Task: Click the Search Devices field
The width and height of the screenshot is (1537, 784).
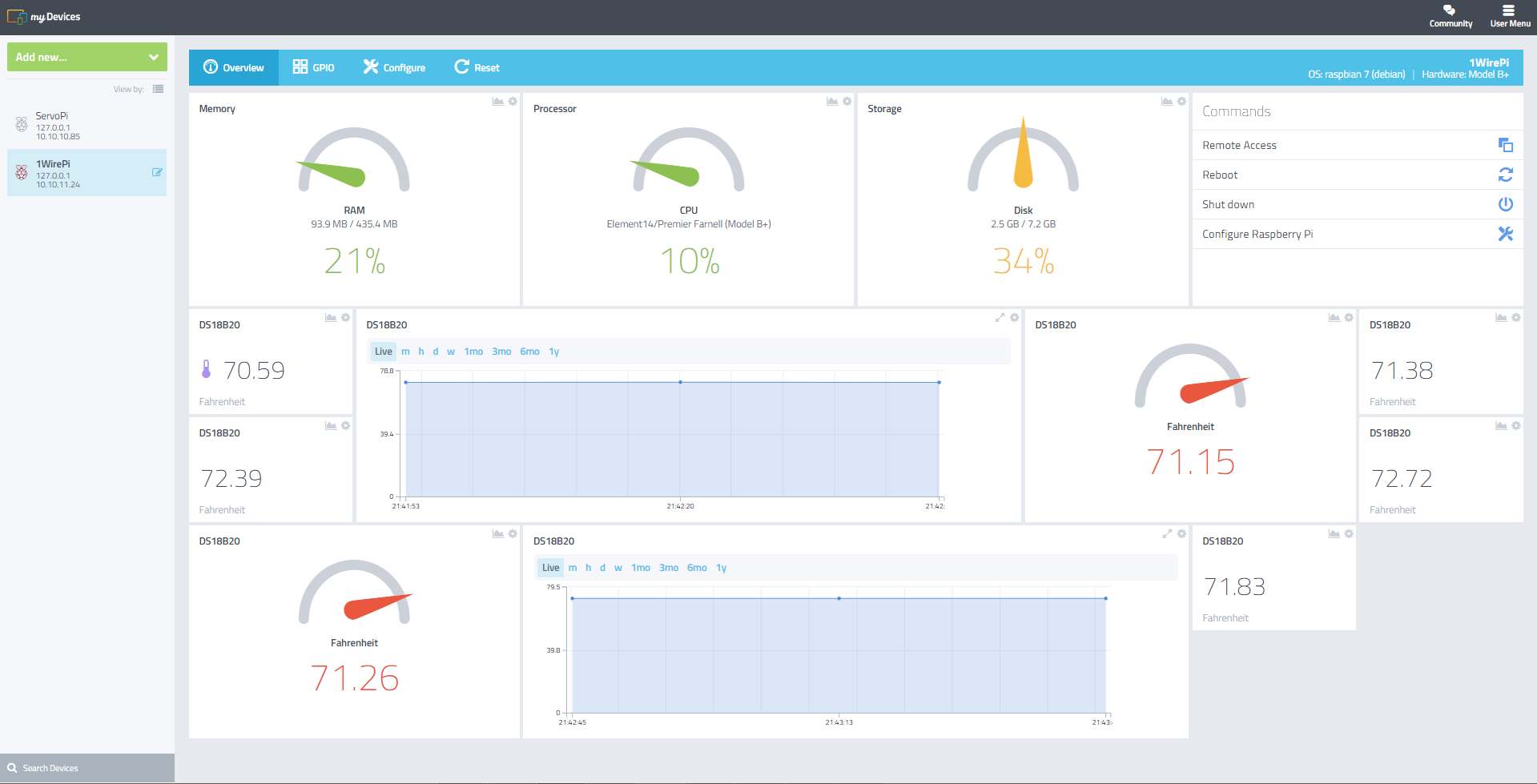Action: pos(87,768)
